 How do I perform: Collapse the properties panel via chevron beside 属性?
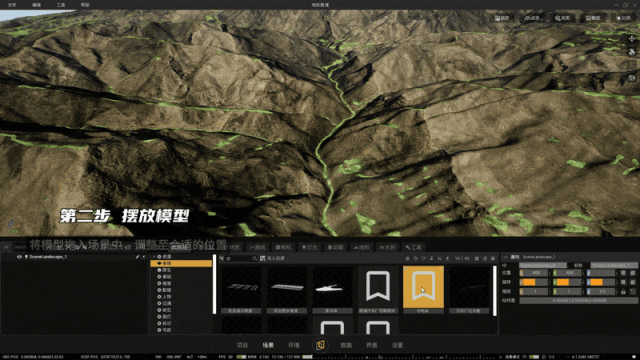505,257
